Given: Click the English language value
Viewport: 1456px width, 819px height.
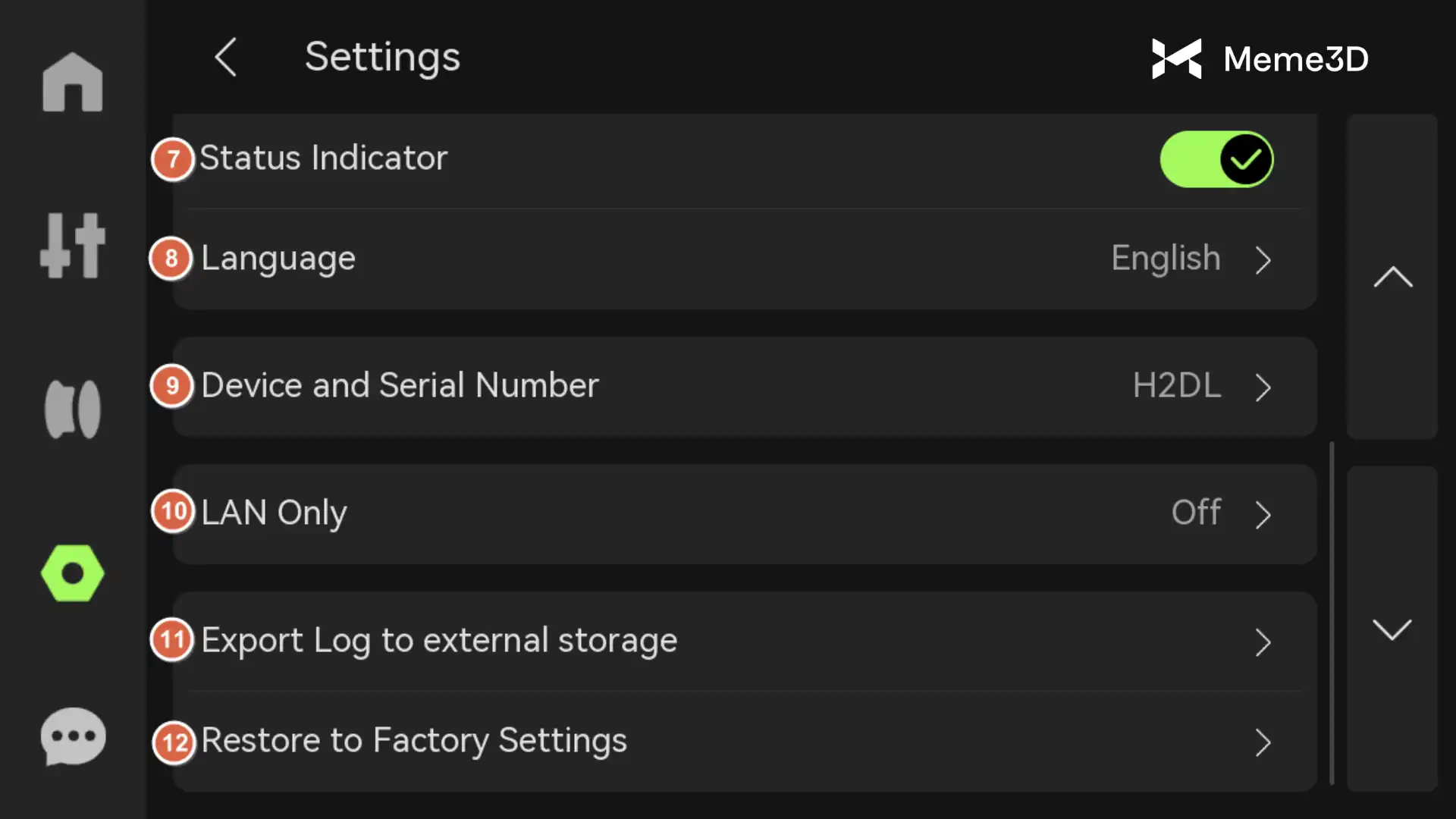Looking at the screenshot, I should [x=1166, y=259].
